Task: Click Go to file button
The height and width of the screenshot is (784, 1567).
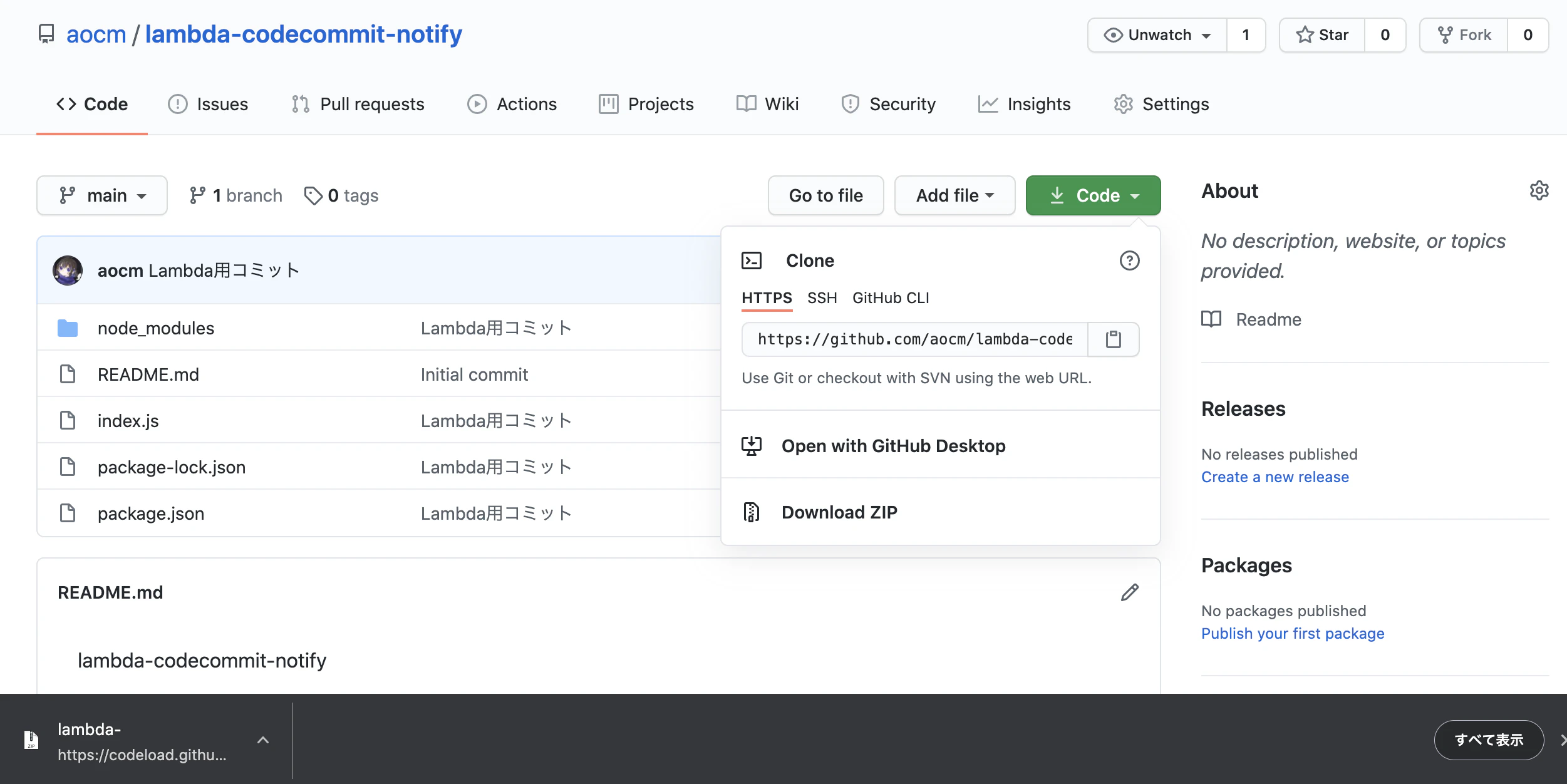Action: [826, 195]
